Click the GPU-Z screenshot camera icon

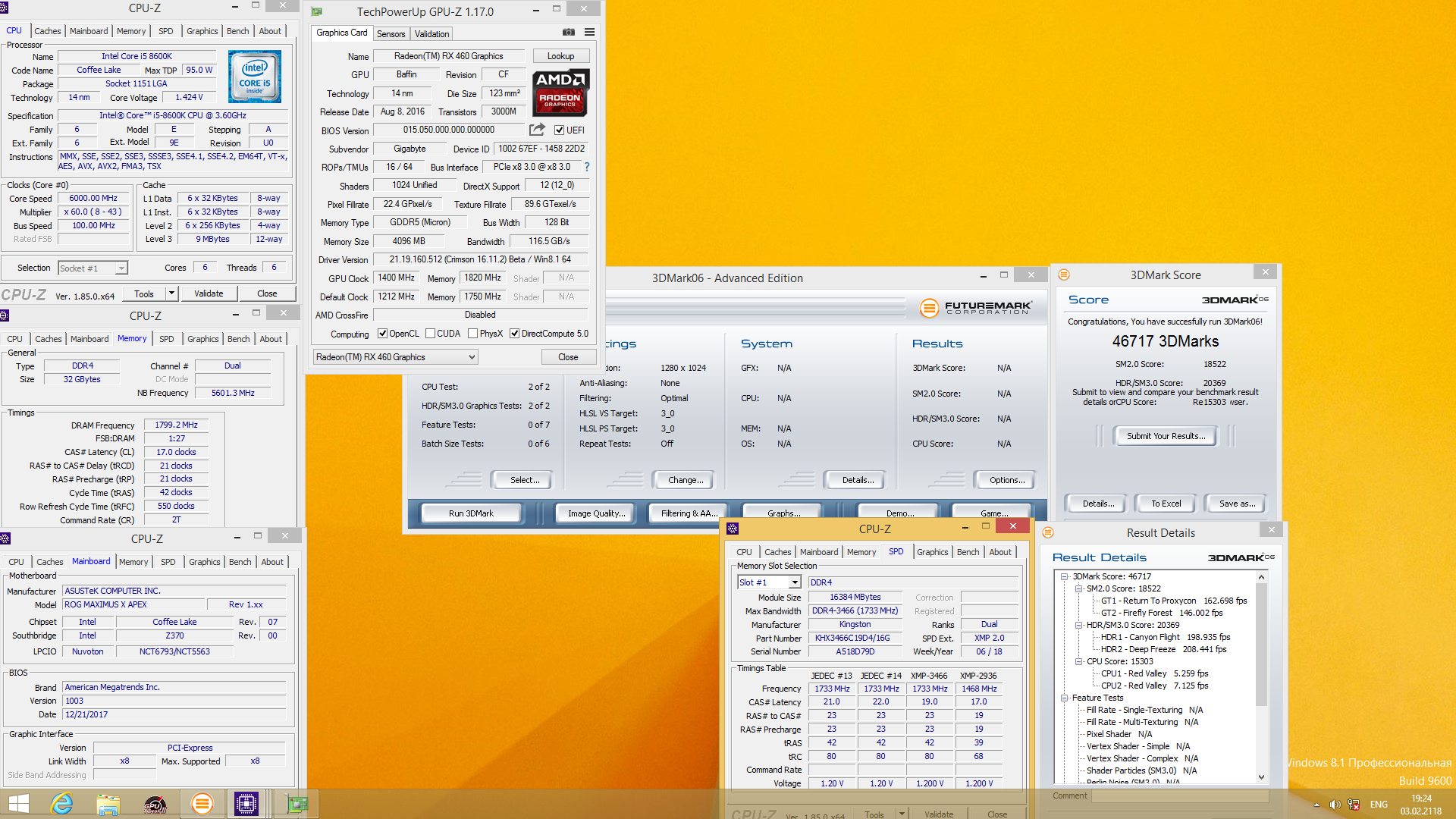pos(568,32)
